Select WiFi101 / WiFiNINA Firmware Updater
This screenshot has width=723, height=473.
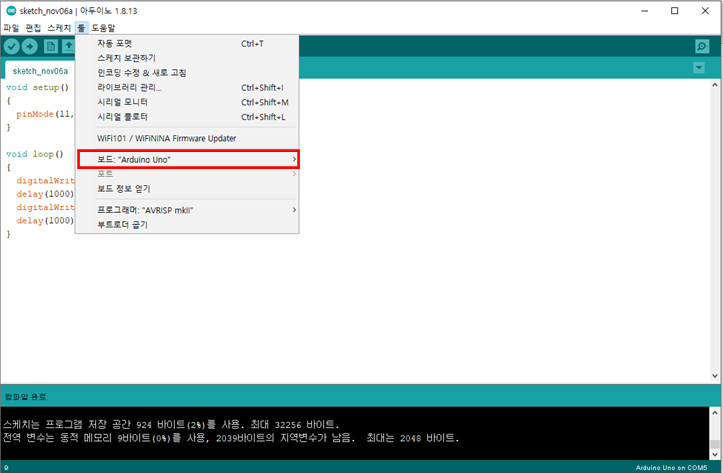(x=188, y=138)
